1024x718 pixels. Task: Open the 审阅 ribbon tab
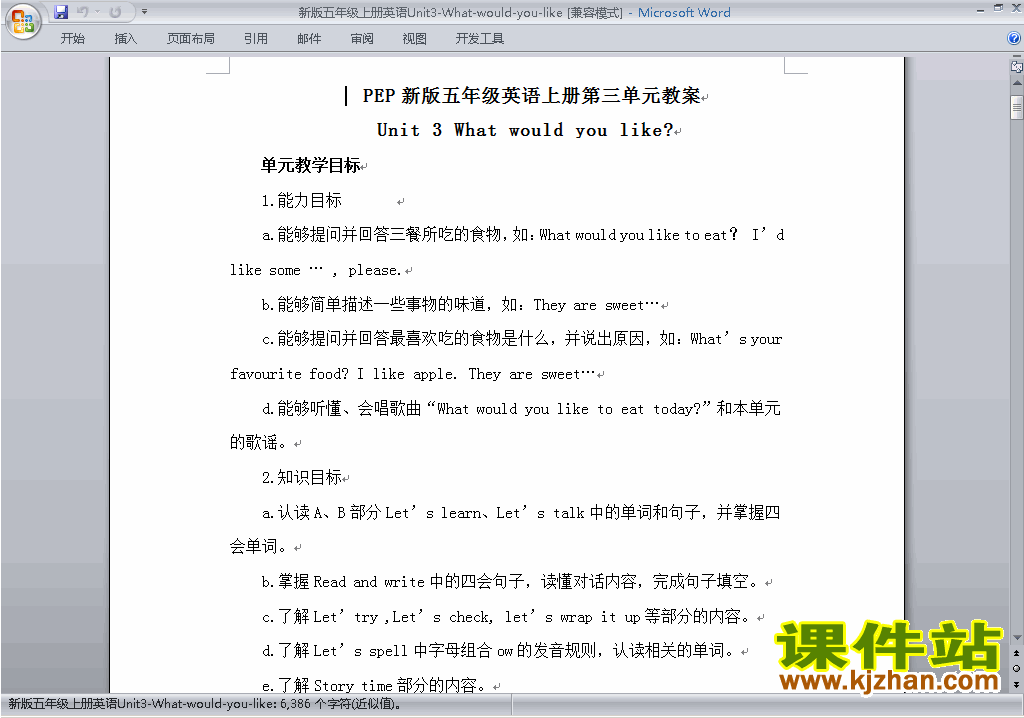(362, 39)
